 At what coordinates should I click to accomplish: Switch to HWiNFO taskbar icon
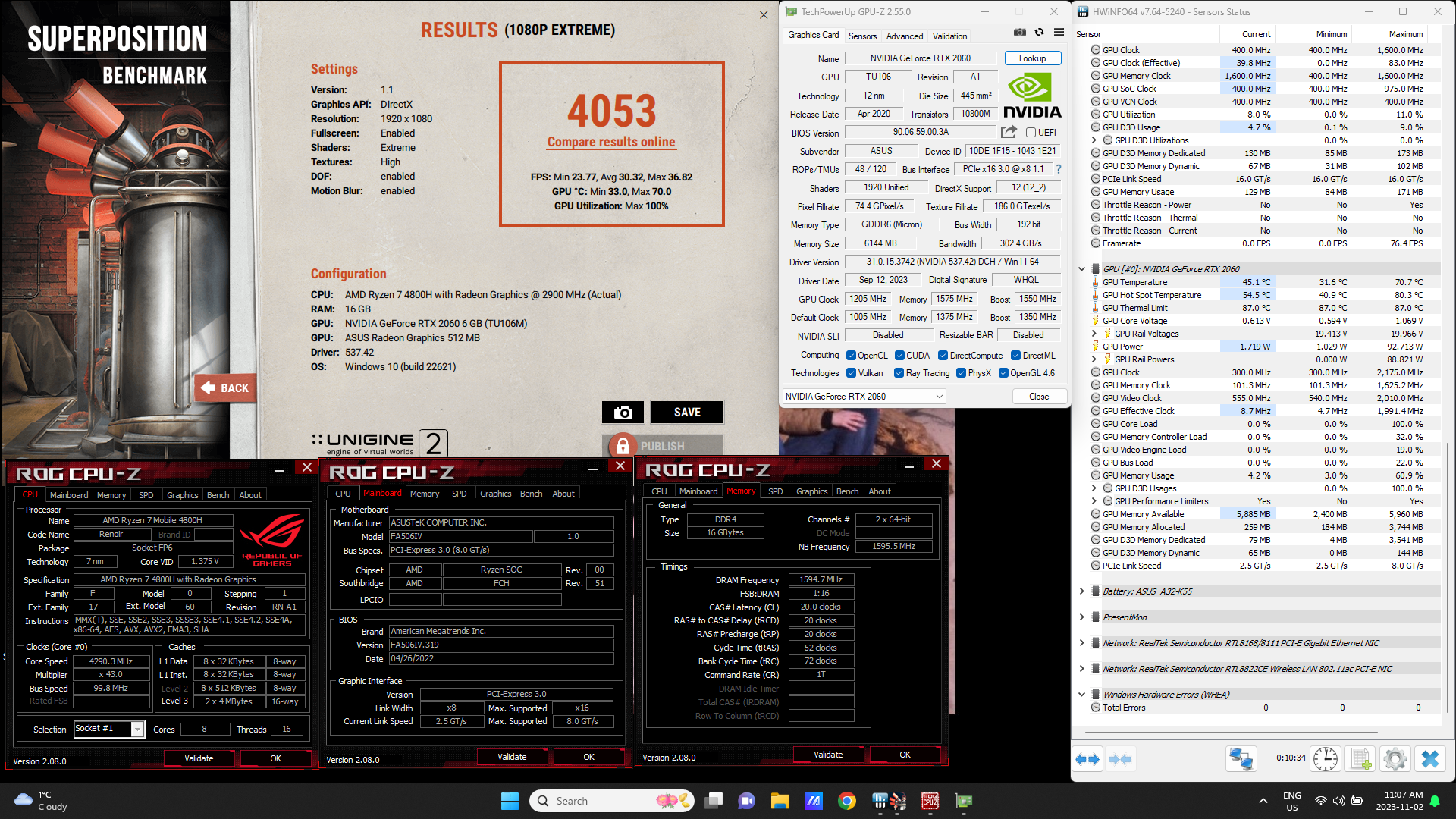click(880, 801)
